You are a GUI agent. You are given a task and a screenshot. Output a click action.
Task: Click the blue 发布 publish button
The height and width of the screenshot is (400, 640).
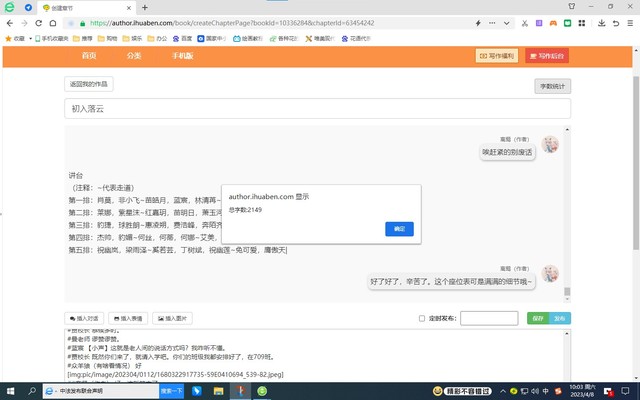click(x=560, y=319)
